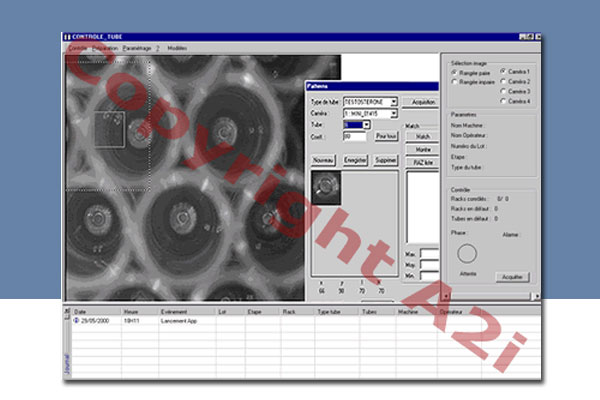Viewport: 600px width, 400px height.
Task: Choose the Caméra 1 radio option
Action: coord(502,72)
